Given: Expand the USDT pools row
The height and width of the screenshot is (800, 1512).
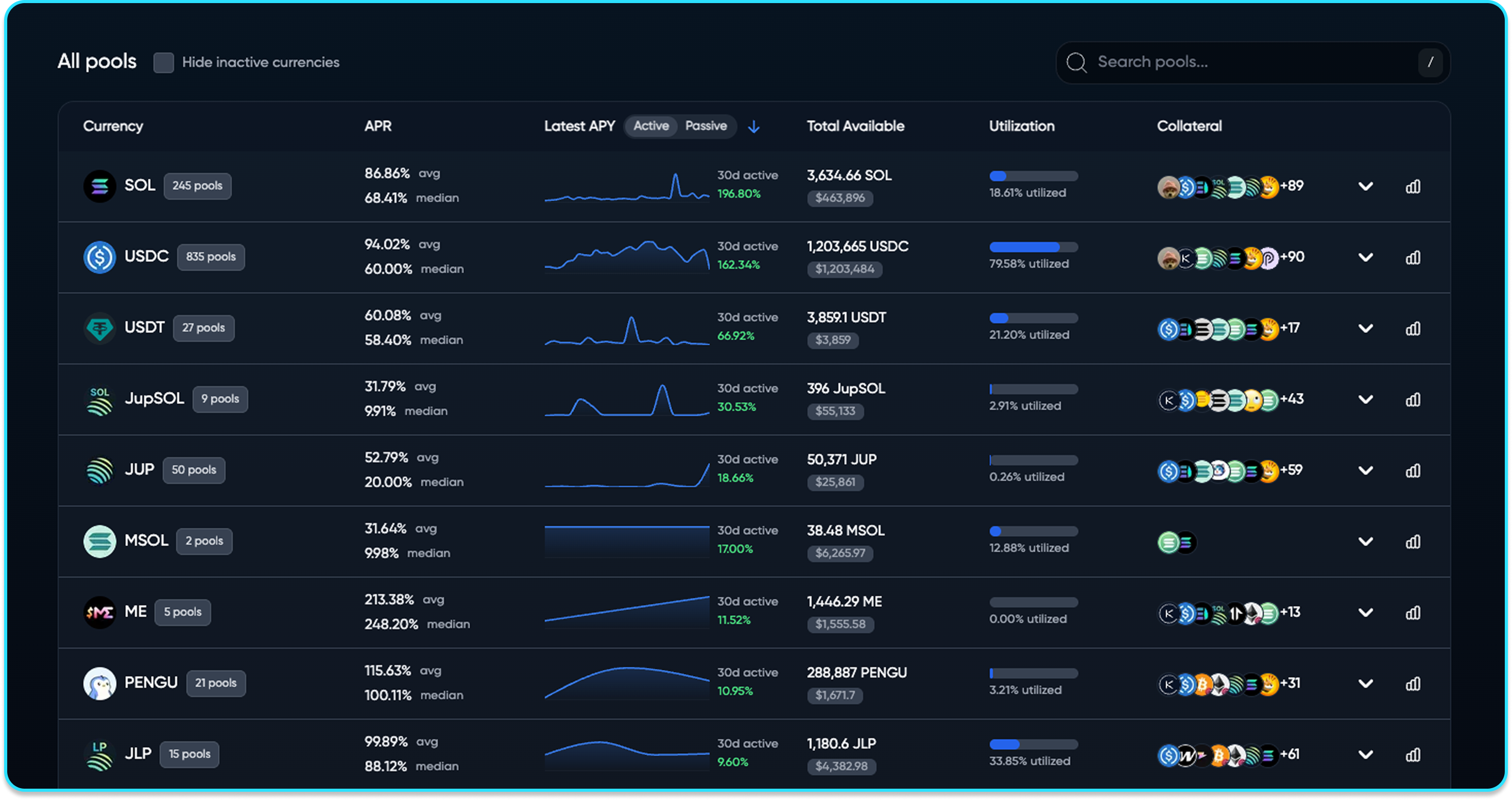Looking at the screenshot, I should [x=1365, y=328].
